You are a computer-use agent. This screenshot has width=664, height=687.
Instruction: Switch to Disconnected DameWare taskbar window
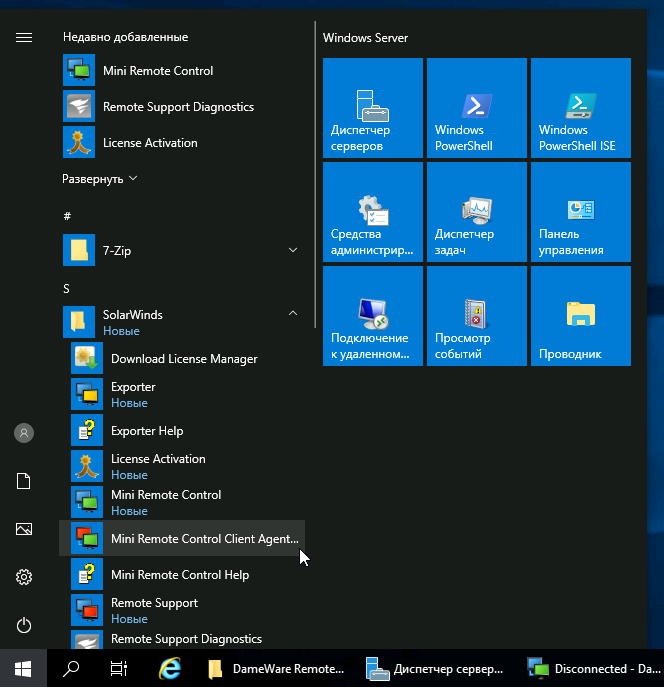point(593,668)
